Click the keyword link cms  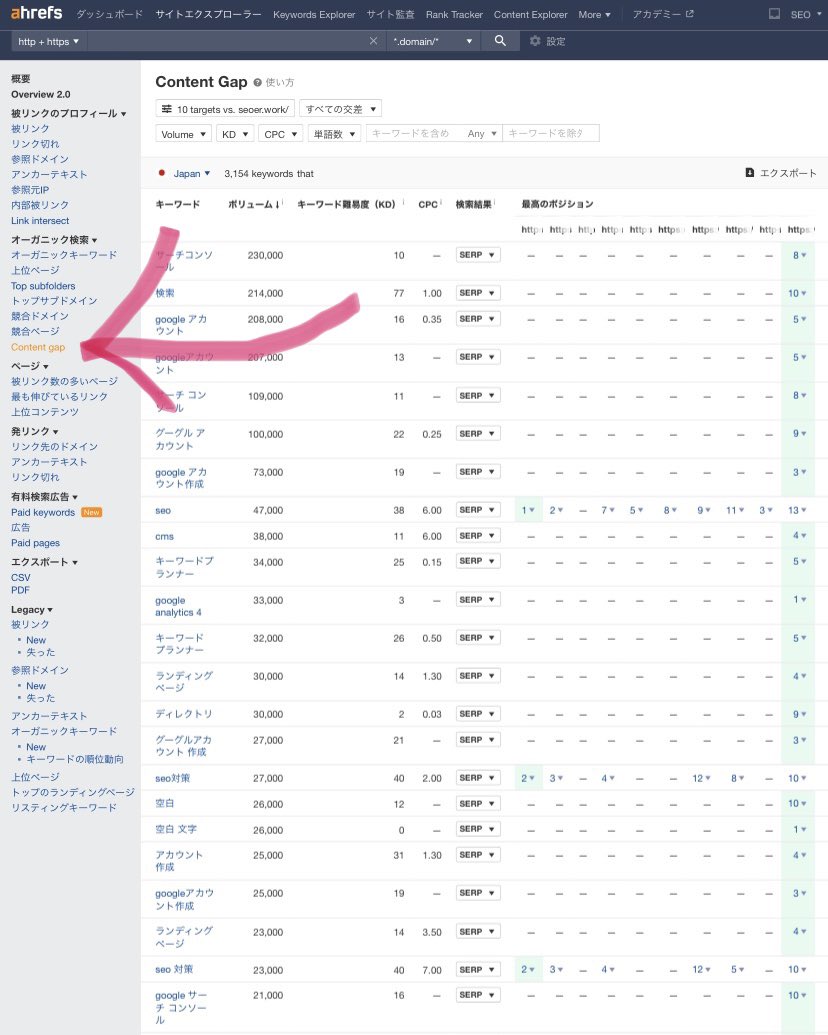click(x=164, y=536)
